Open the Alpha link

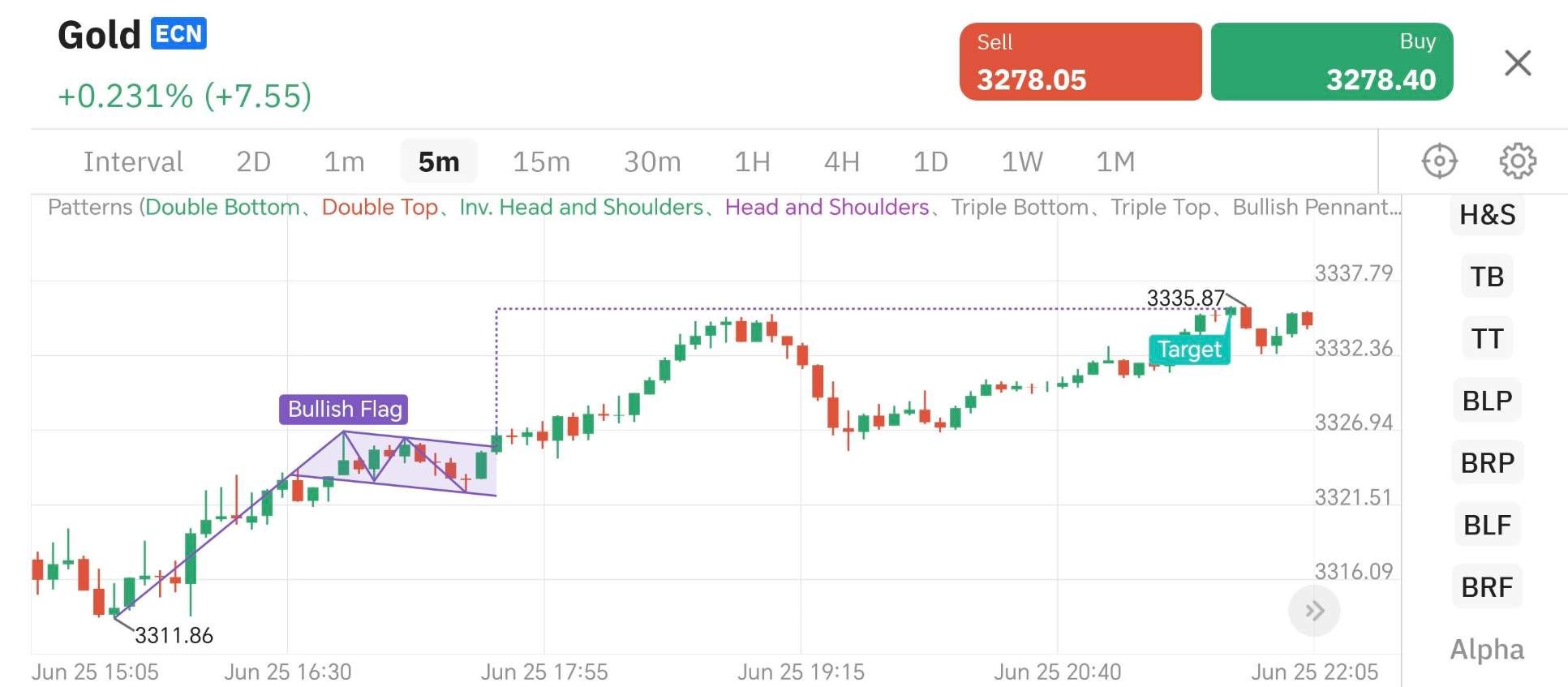point(1487,649)
